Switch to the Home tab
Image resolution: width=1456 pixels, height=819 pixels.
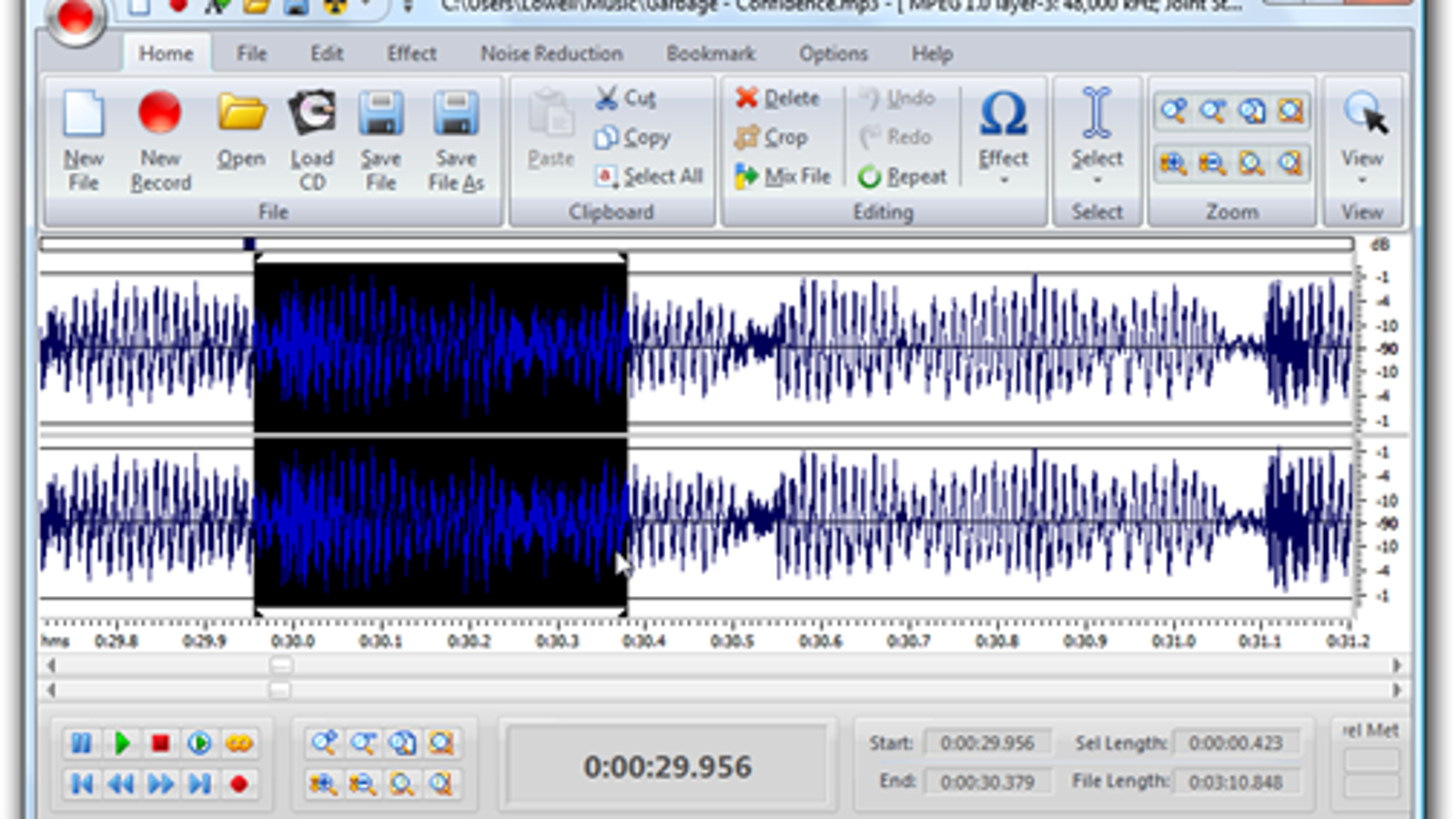[166, 54]
